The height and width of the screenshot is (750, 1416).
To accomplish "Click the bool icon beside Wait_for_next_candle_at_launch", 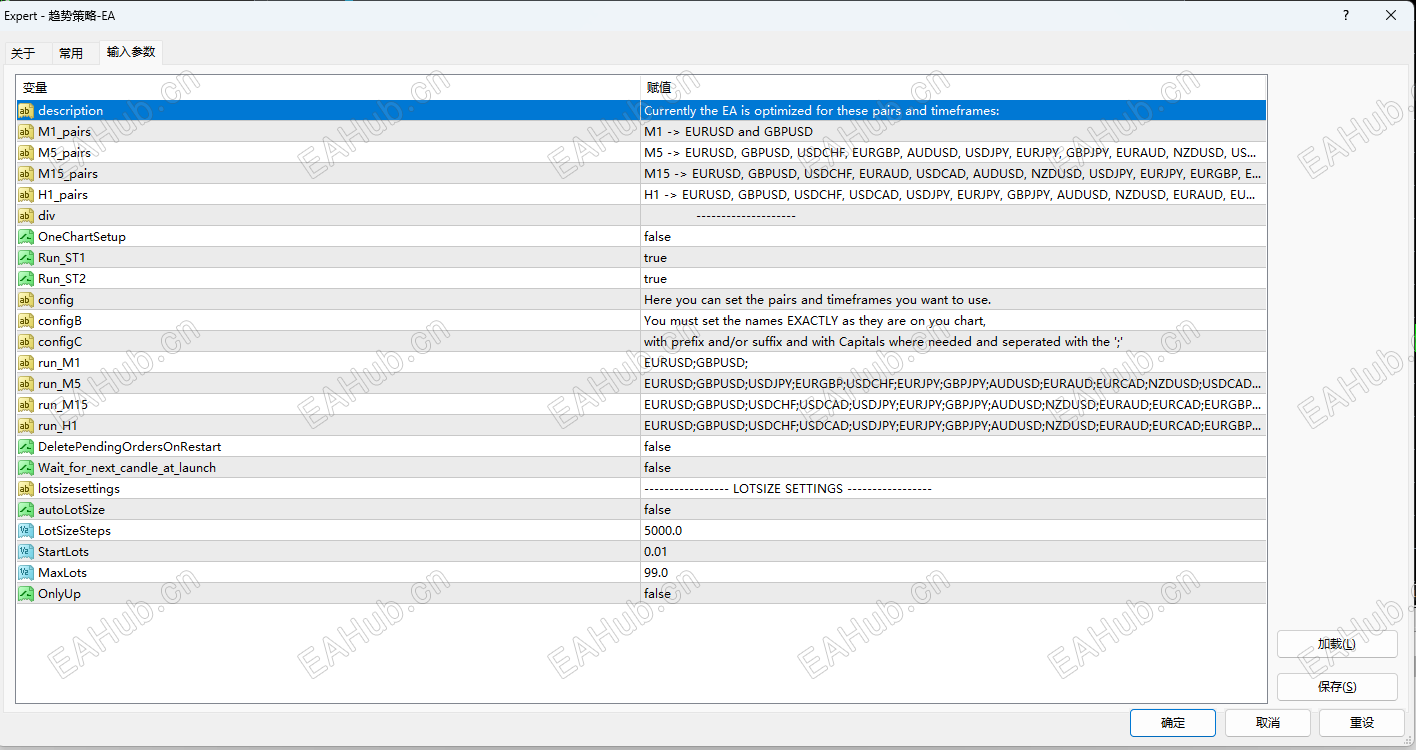I will pyautogui.click(x=26, y=468).
